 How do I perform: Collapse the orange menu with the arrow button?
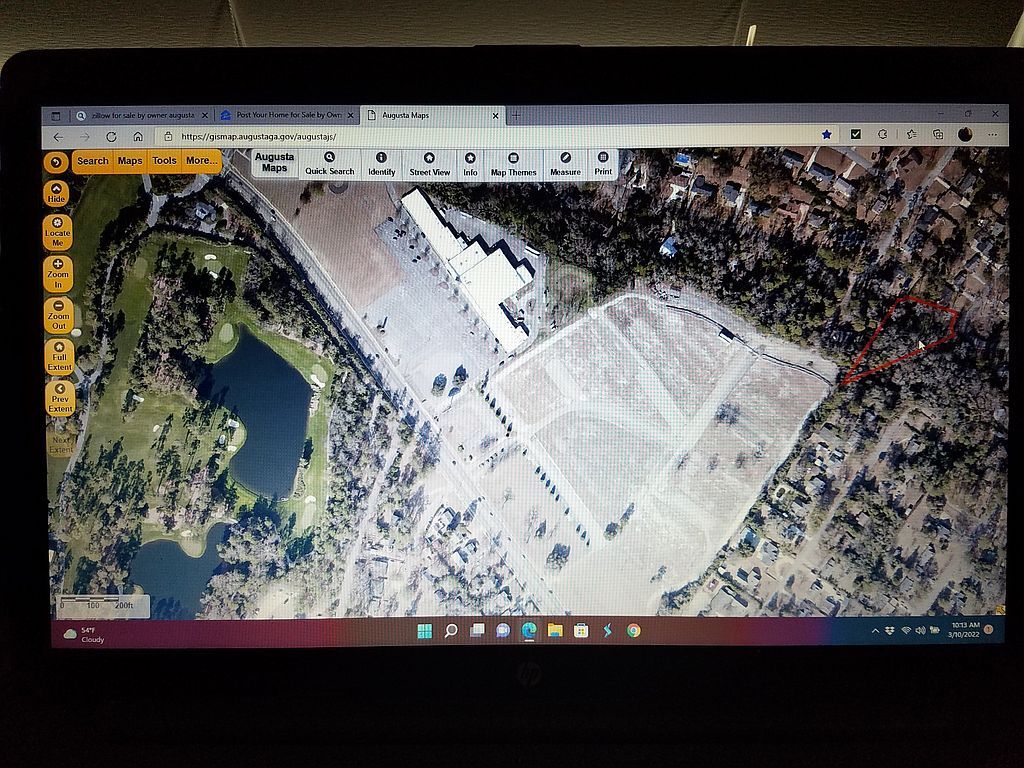[55, 161]
